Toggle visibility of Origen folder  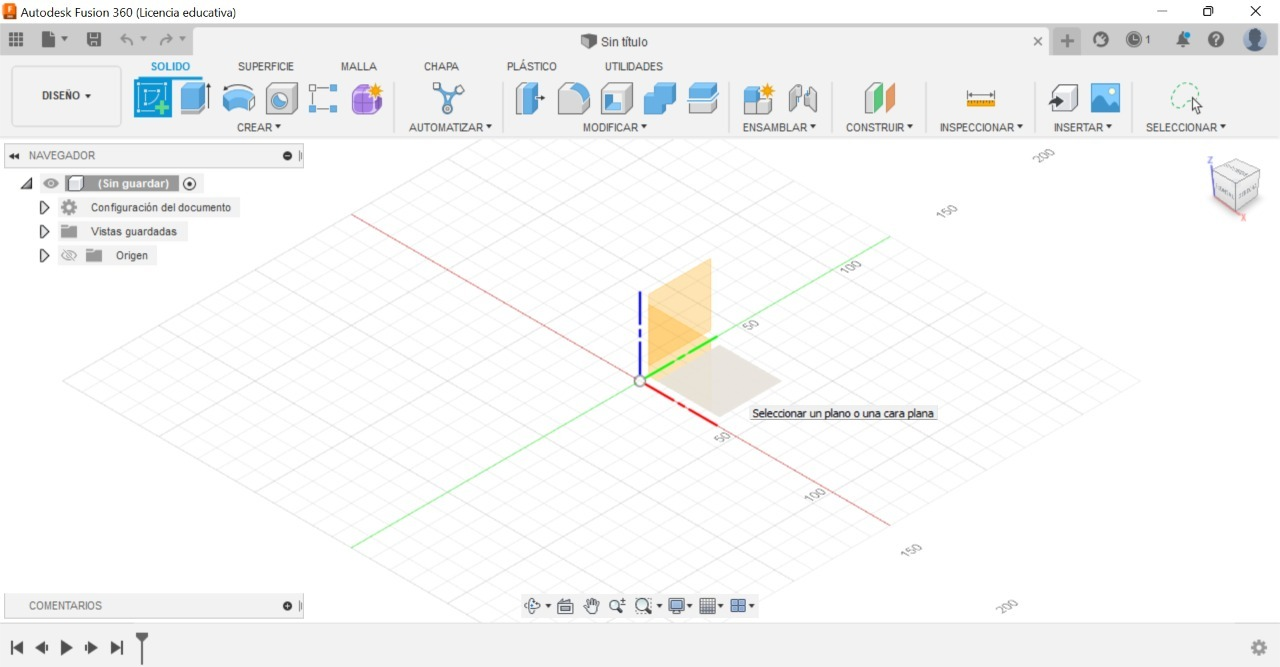[x=69, y=256]
